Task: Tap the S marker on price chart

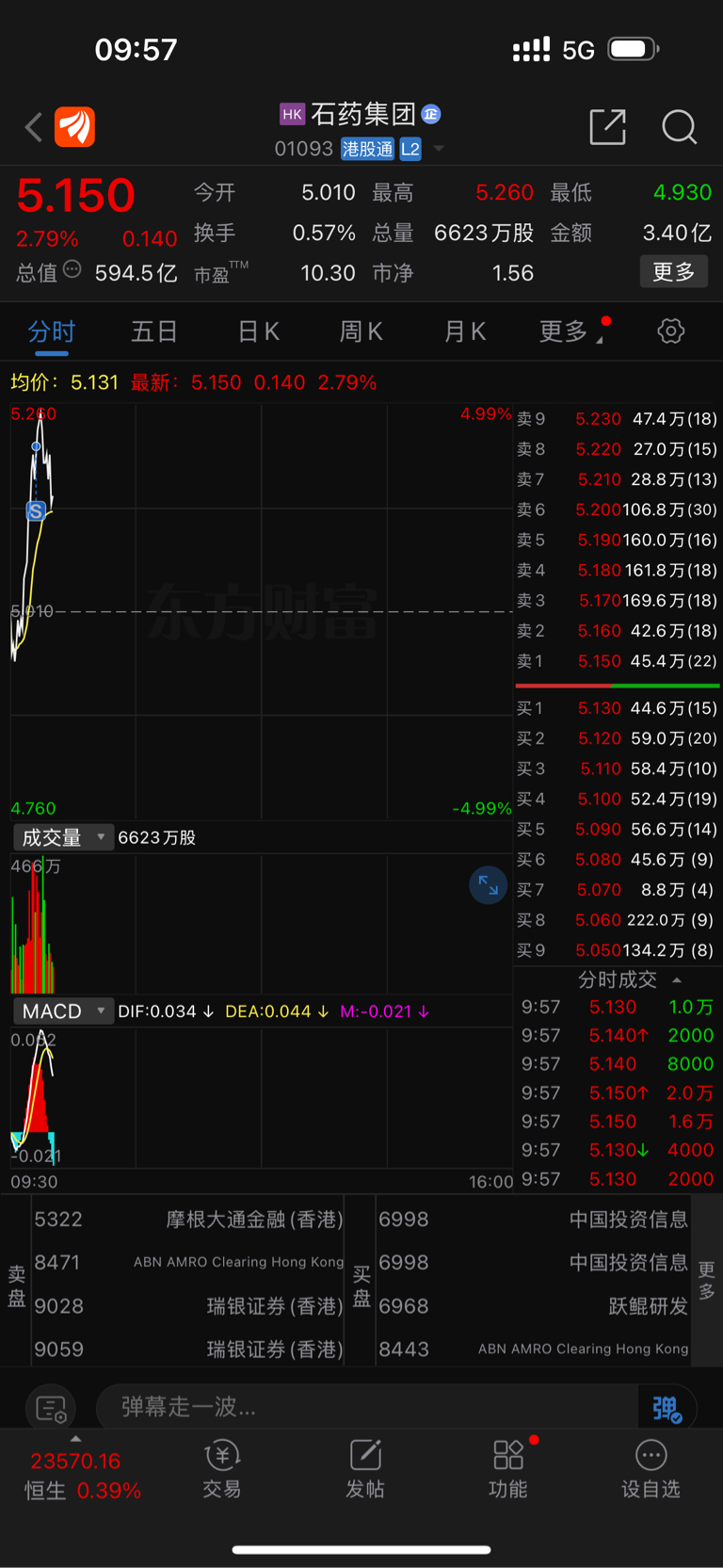Action: [36, 511]
